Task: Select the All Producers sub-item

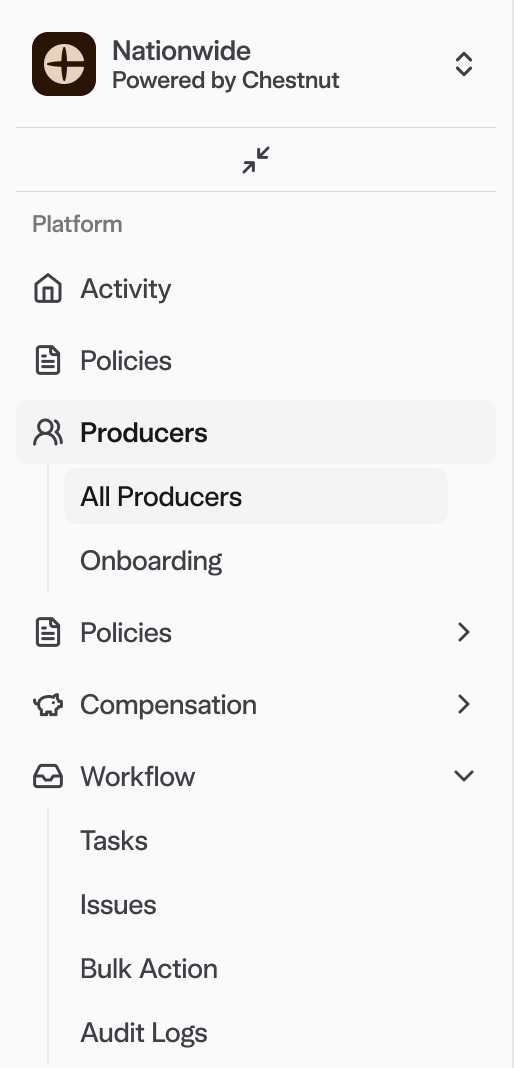Action: [256, 497]
